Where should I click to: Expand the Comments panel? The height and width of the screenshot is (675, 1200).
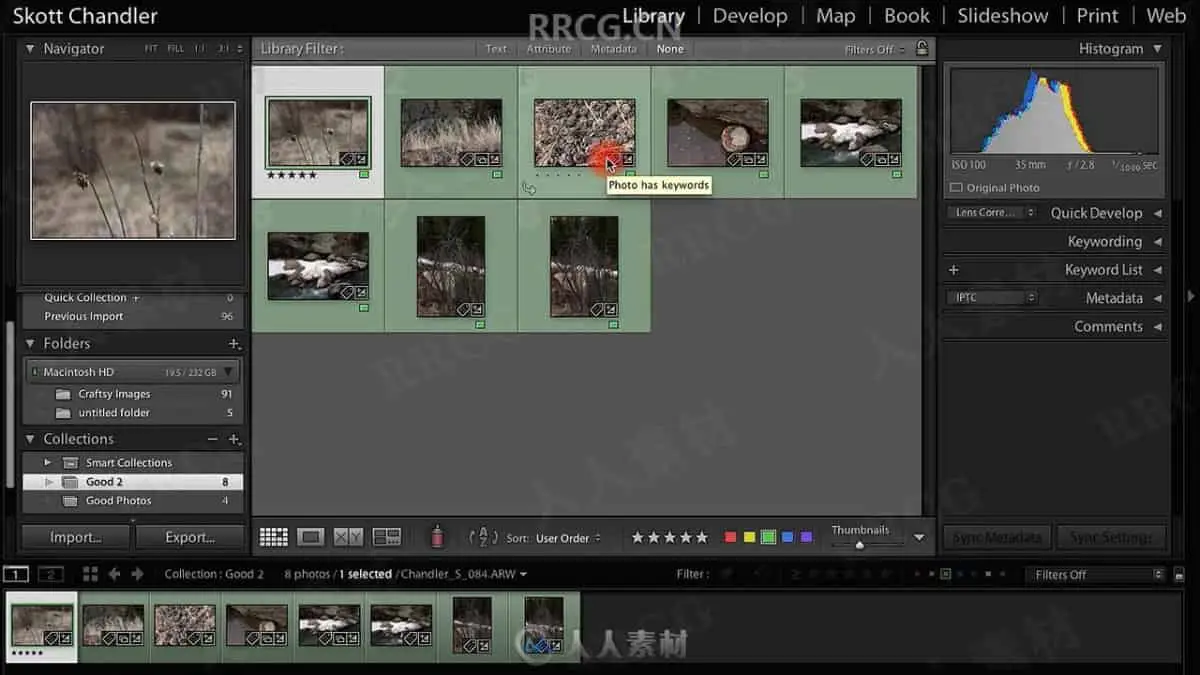[1157, 327]
